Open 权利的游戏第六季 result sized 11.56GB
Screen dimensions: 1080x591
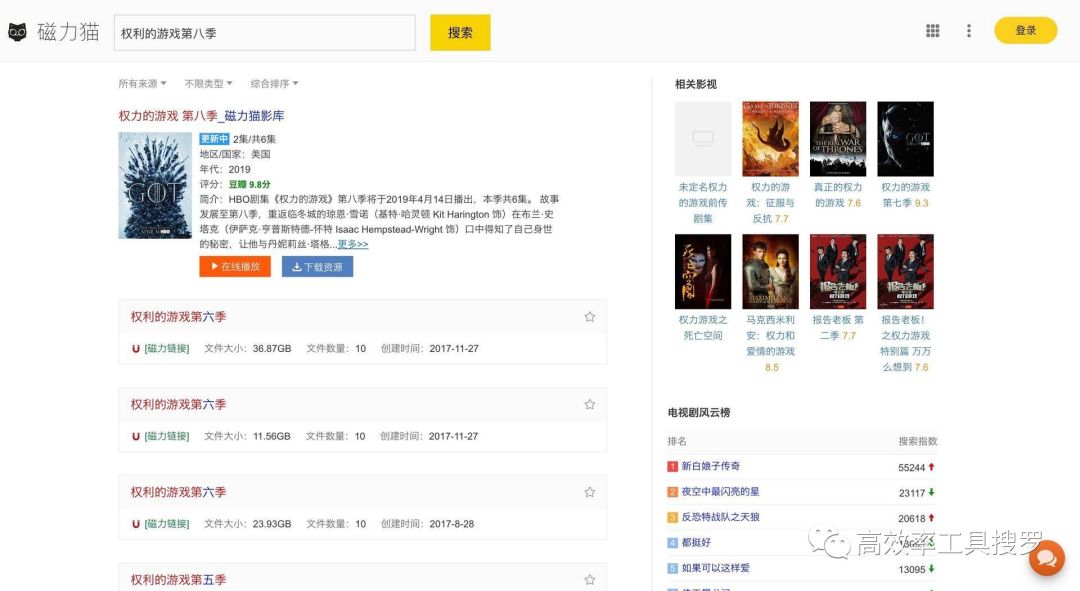click(x=178, y=404)
